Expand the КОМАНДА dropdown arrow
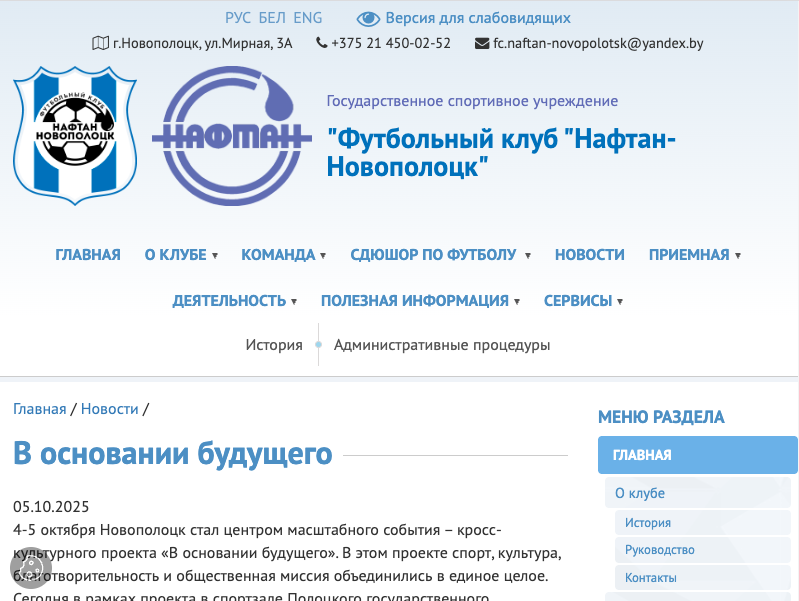 point(323,255)
